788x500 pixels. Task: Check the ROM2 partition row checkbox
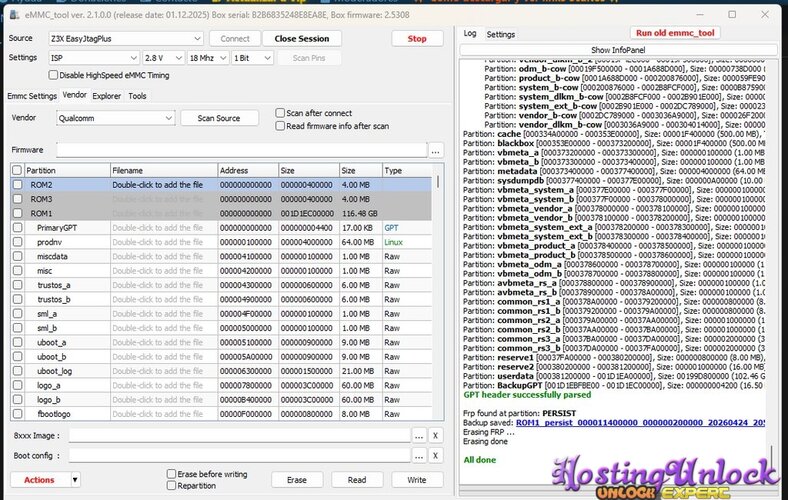point(18,184)
